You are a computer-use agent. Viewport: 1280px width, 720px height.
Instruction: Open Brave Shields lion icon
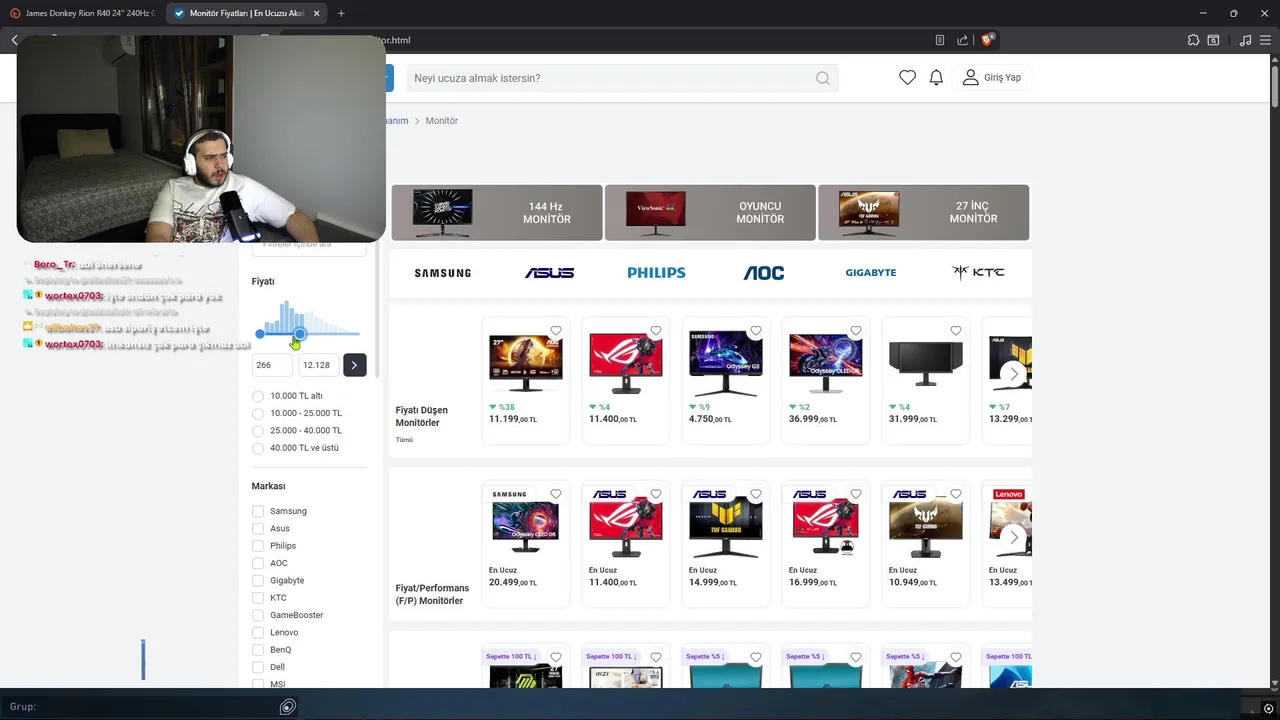click(987, 40)
